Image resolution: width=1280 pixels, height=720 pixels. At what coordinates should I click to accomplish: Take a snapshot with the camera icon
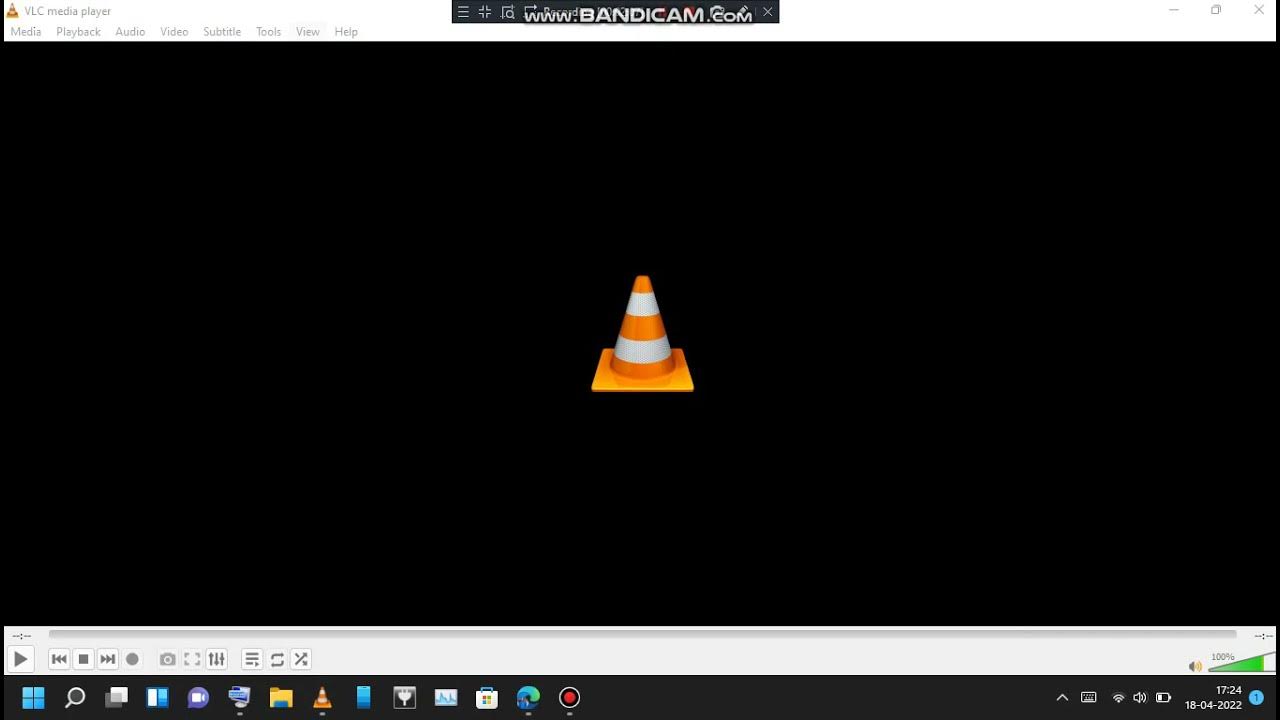168,659
